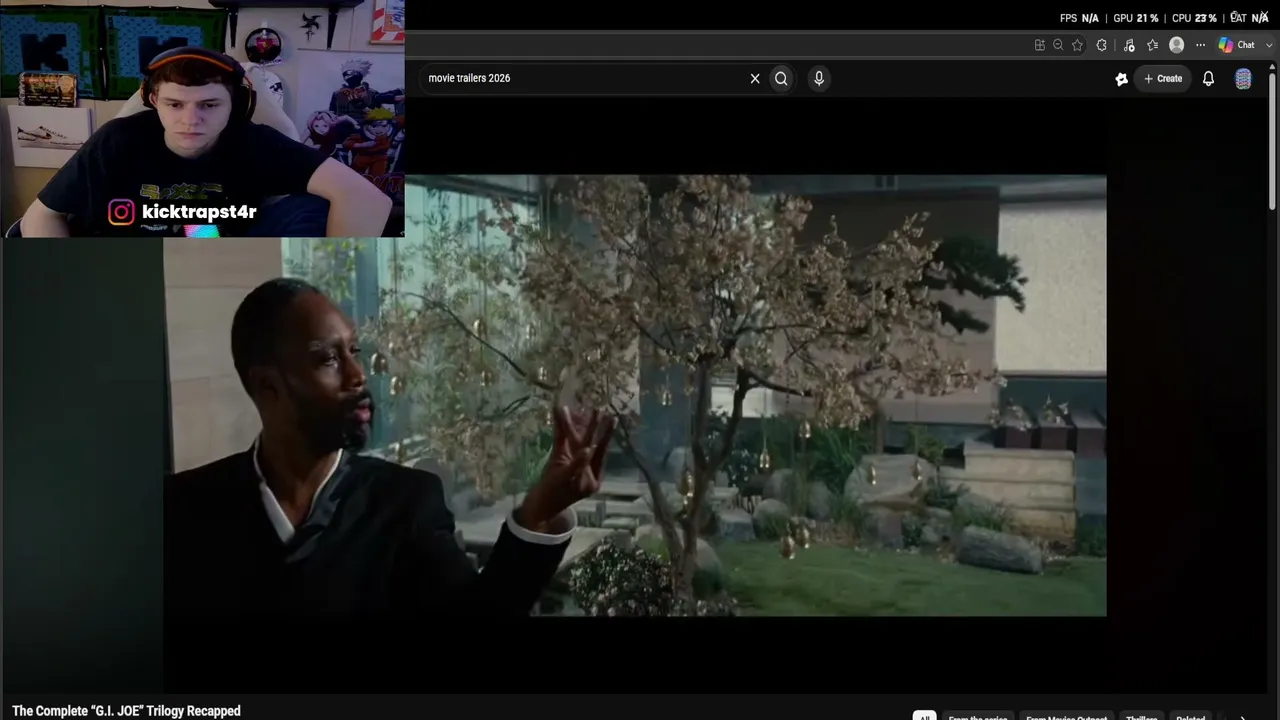The image size is (1280, 720).
Task: Show more filter chips with the right arrow
Action: [1243, 717]
